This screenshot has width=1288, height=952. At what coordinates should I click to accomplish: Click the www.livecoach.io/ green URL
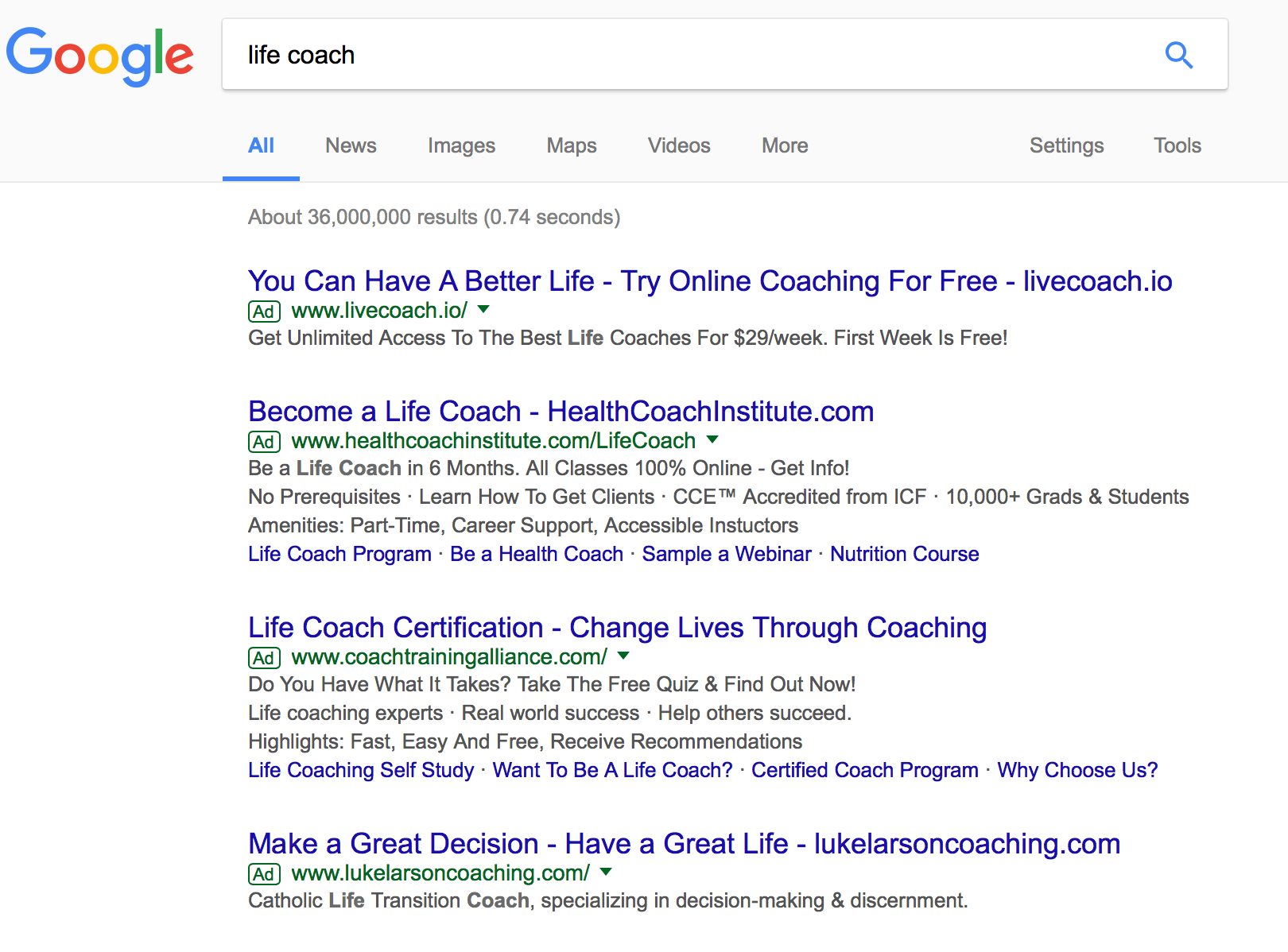(x=379, y=311)
